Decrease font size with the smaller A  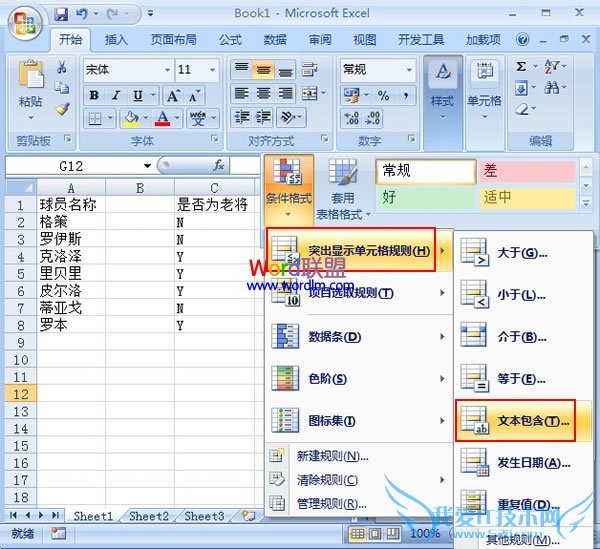tap(194, 96)
